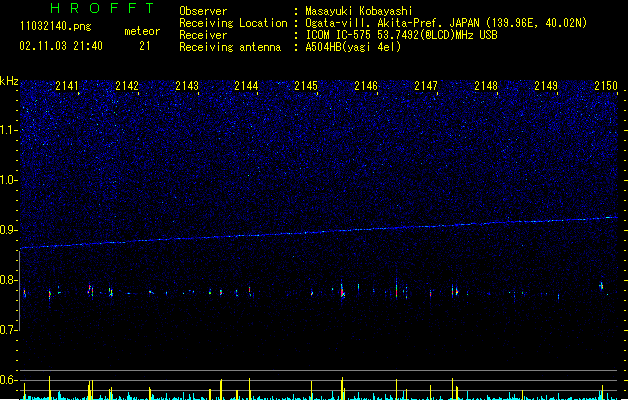
Task: Click the Receiver field label
Action: coord(203,35)
